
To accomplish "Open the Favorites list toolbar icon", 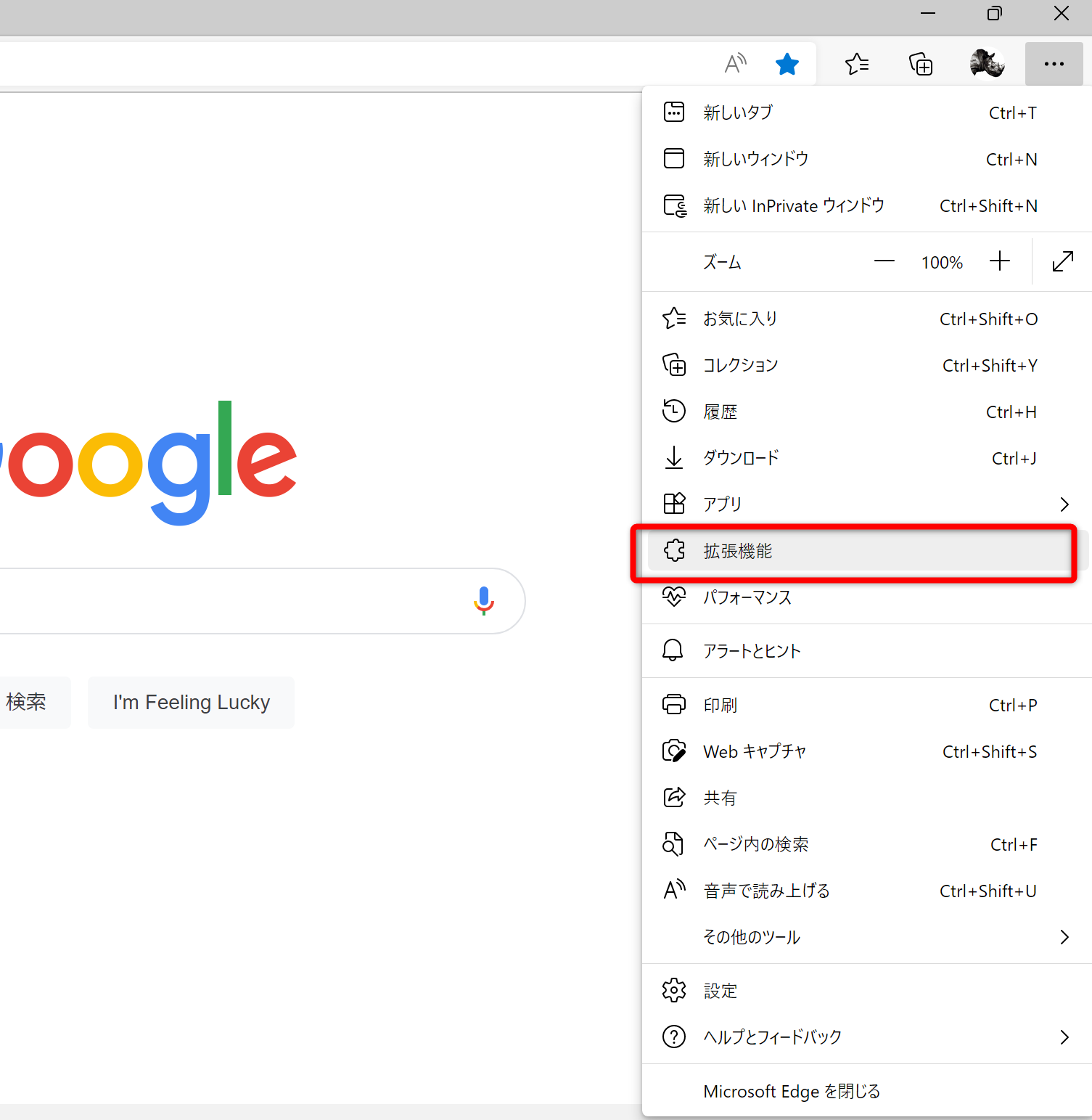I will (857, 64).
